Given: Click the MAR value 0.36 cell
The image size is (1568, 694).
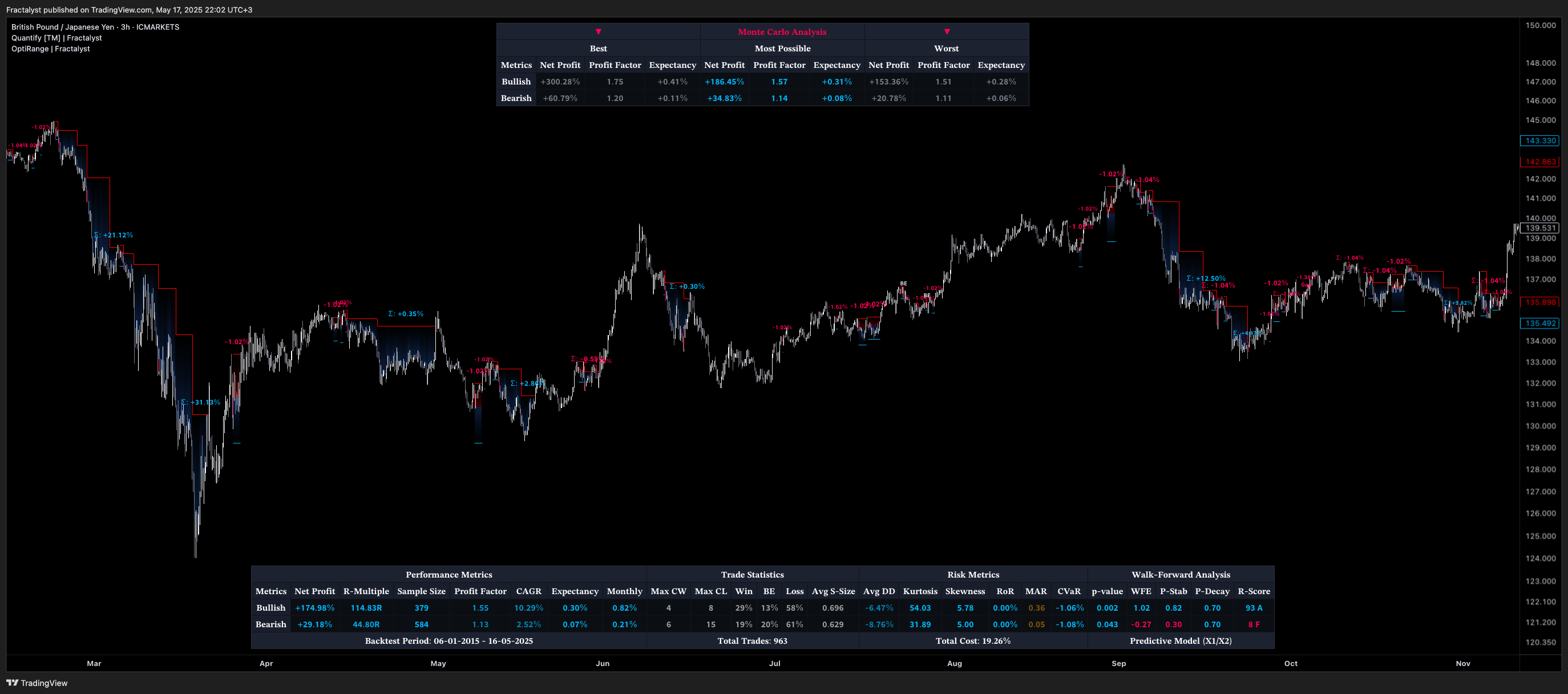Looking at the screenshot, I should point(1036,608).
